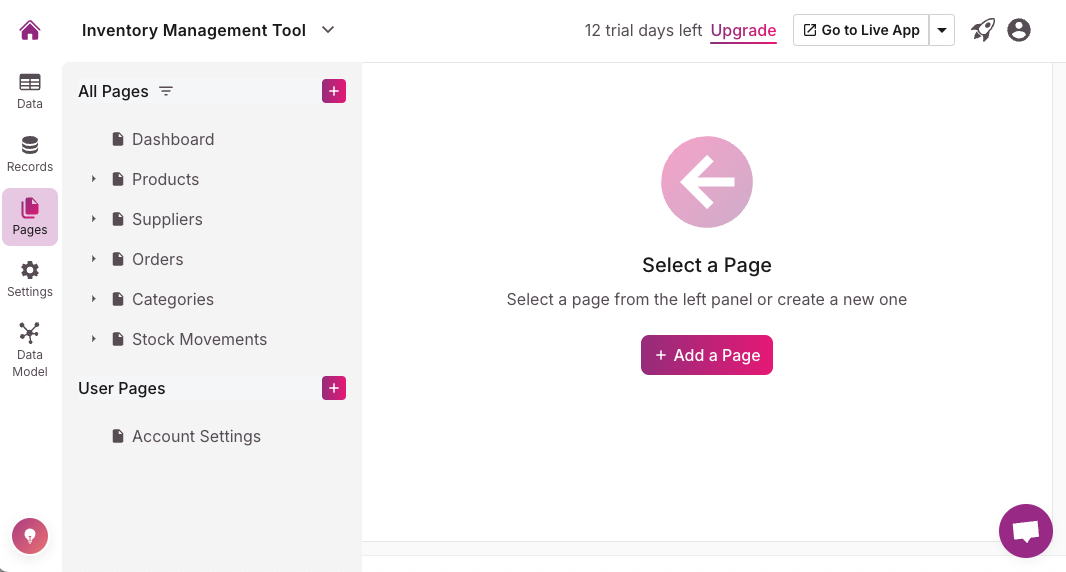Select the Account Settings page
Image resolution: width=1066 pixels, height=572 pixels.
pyautogui.click(x=196, y=436)
